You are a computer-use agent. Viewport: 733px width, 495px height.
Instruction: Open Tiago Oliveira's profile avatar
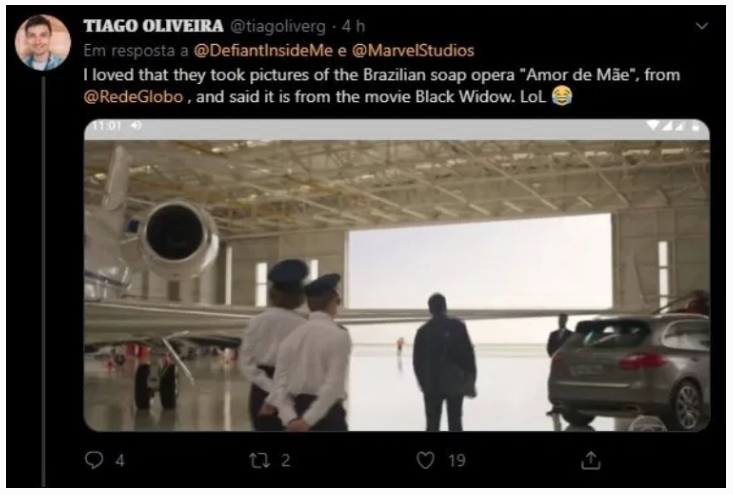[x=43, y=43]
